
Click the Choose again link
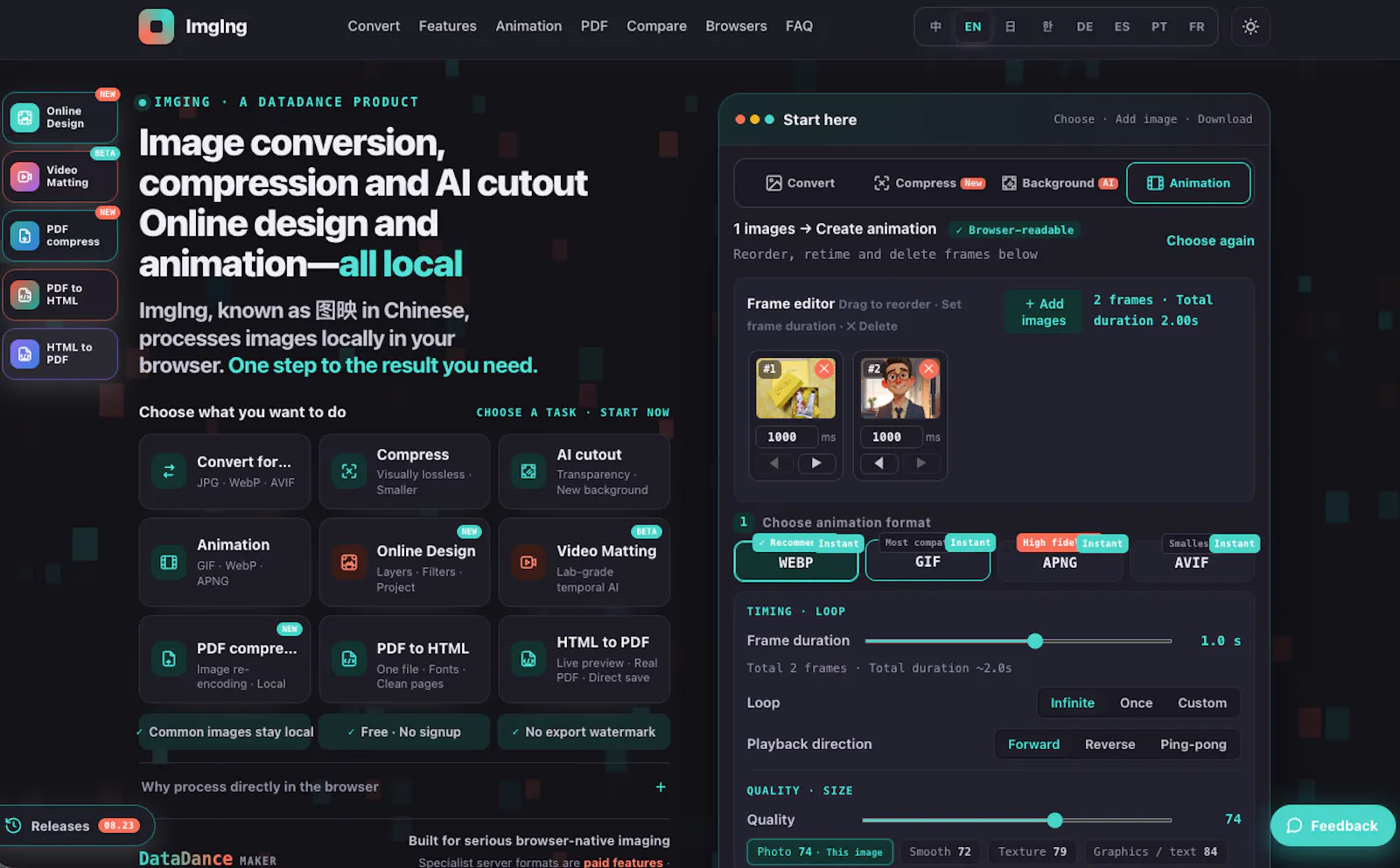[x=1210, y=241]
